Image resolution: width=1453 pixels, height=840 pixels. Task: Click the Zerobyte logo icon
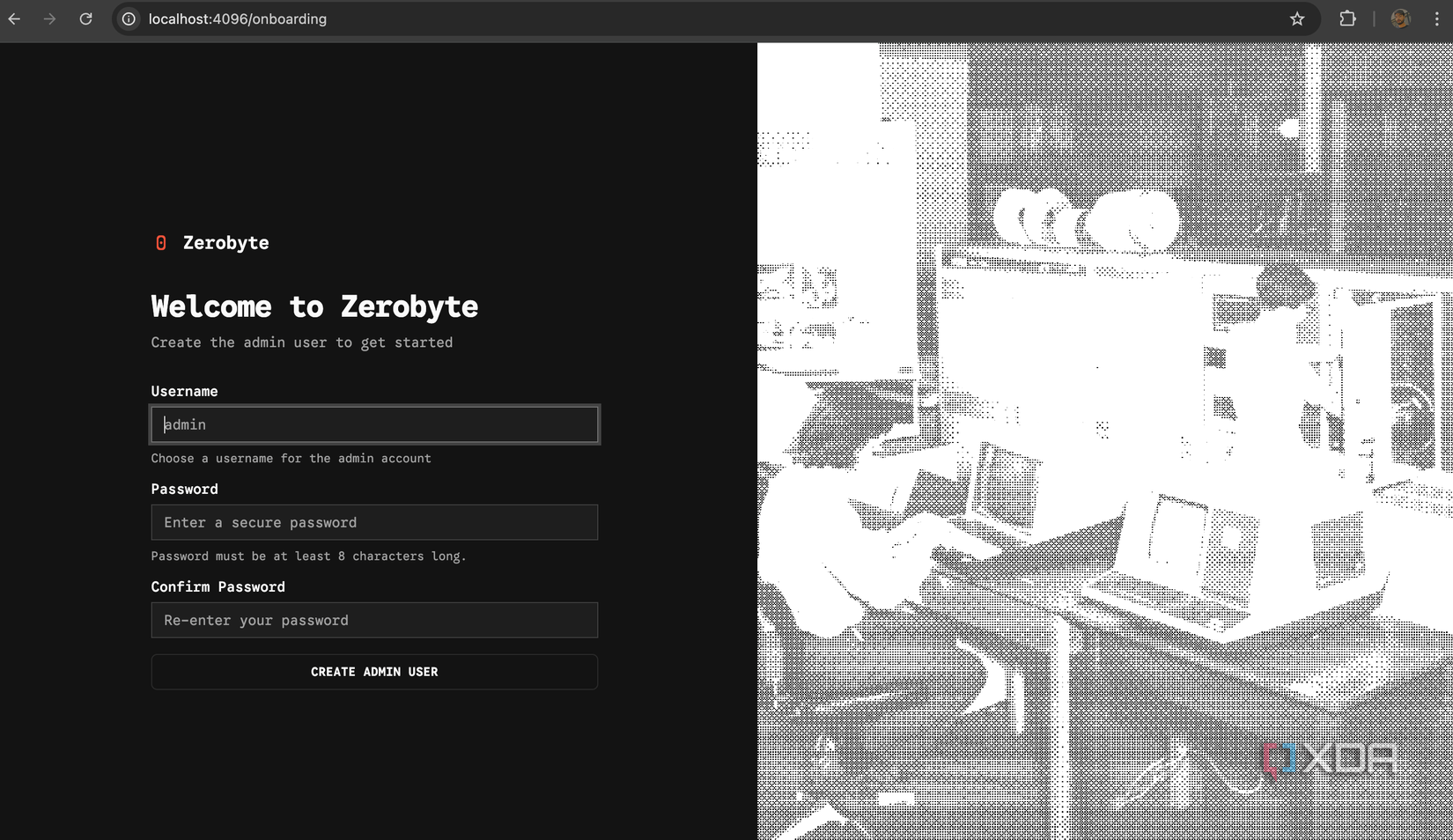tap(161, 243)
